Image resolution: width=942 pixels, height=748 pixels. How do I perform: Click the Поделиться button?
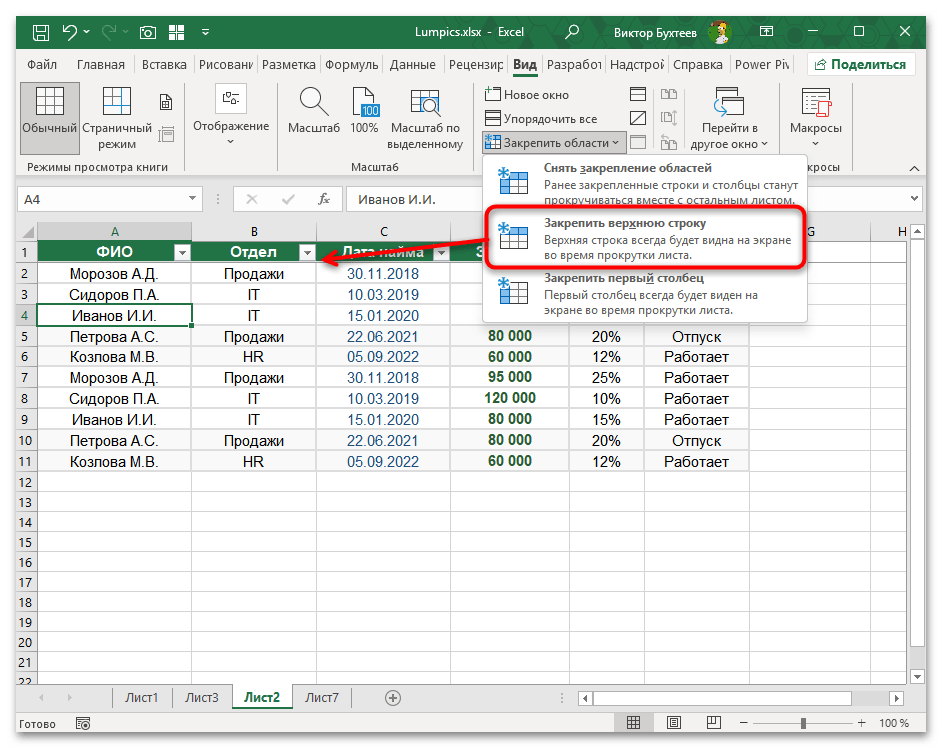(862, 64)
